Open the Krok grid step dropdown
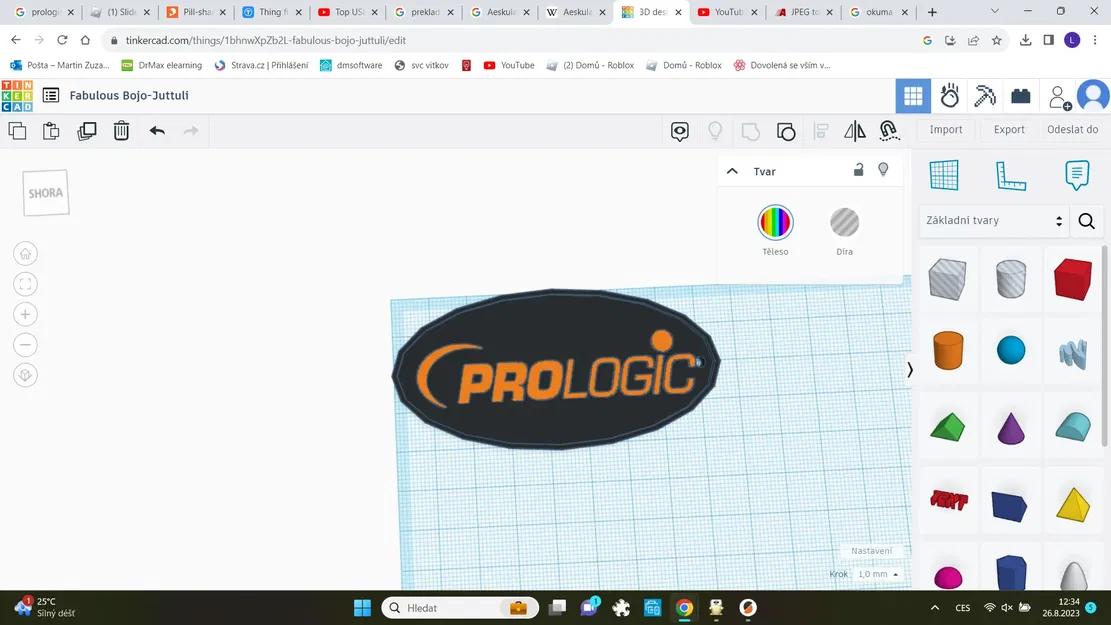1111x625 pixels. pos(875,573)
